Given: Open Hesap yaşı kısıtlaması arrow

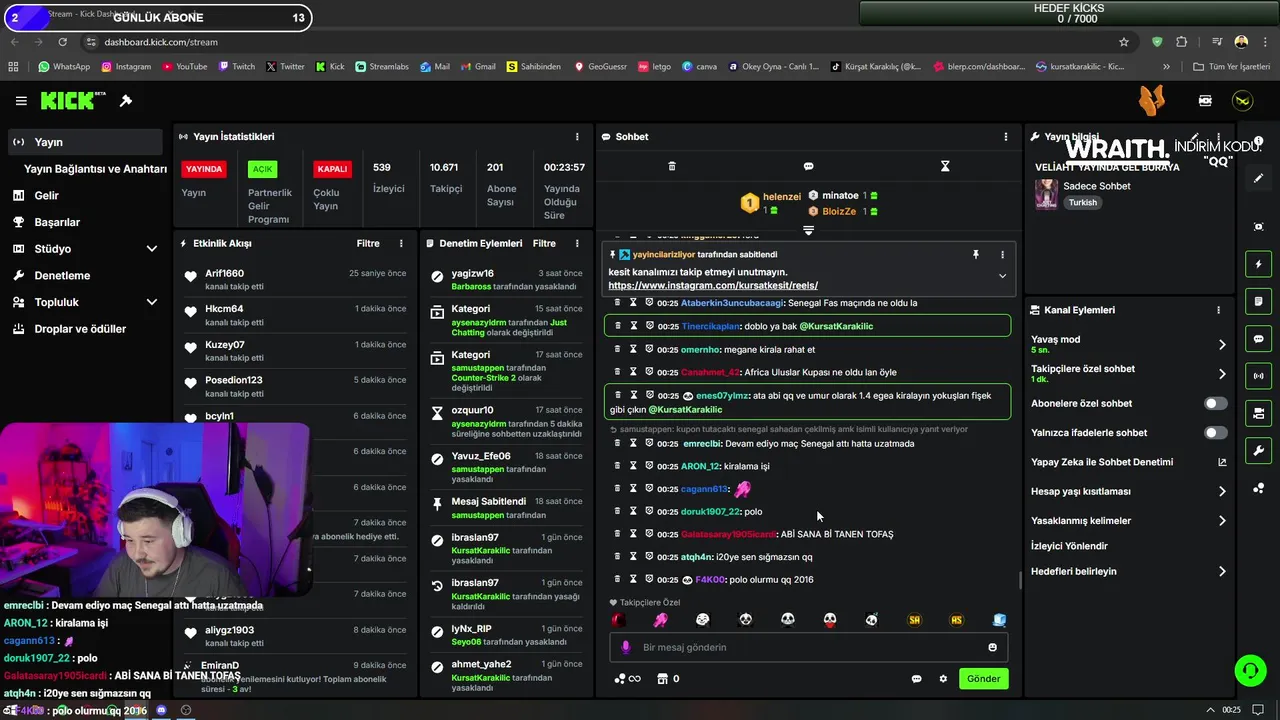Looking at the screenshot, I should 1222,492.
